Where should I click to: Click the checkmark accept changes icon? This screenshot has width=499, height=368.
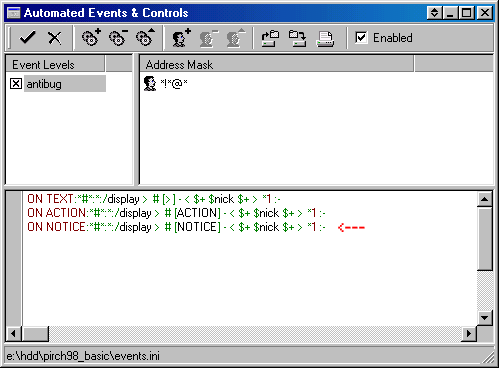coord(27,38)
